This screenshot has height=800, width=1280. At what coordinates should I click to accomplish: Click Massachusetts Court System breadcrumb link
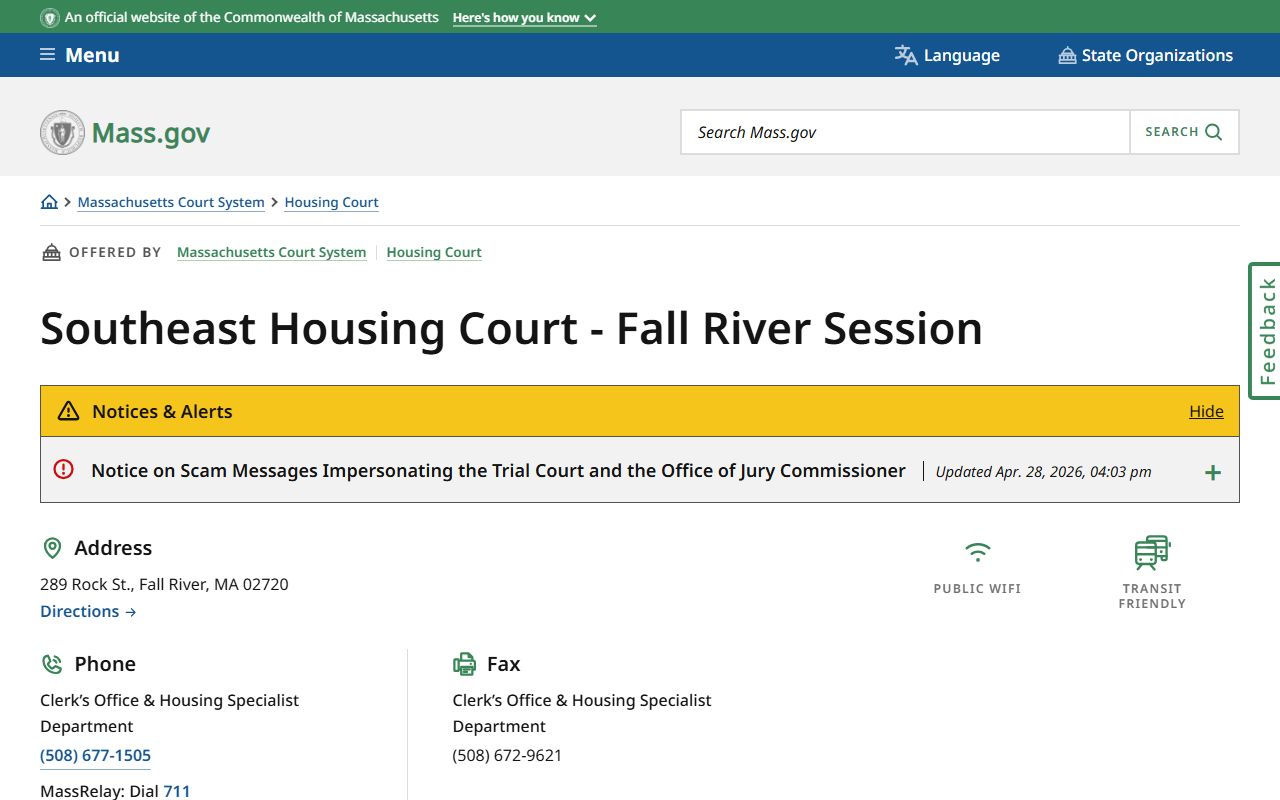(171, 202)
